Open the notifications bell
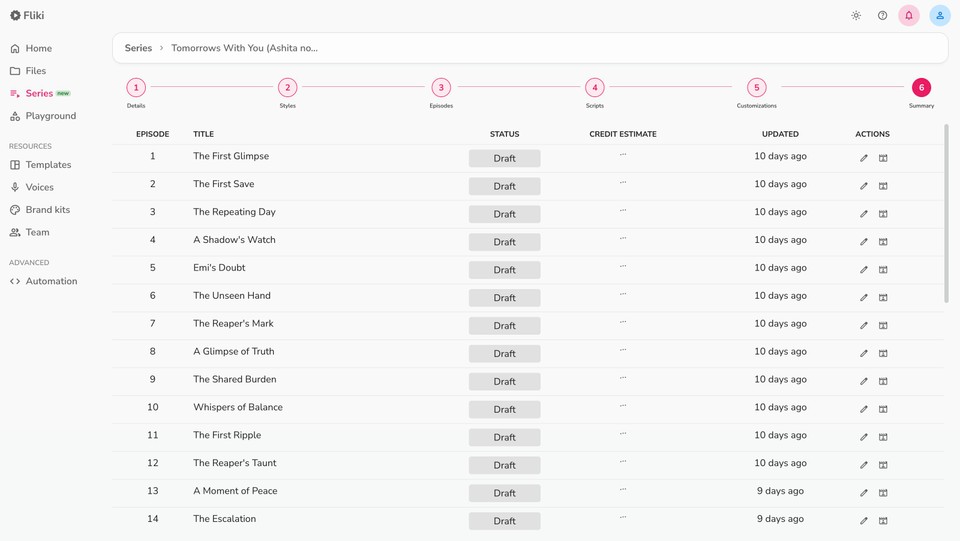Screen dimensions: 960x541 [x=909, y=16]
